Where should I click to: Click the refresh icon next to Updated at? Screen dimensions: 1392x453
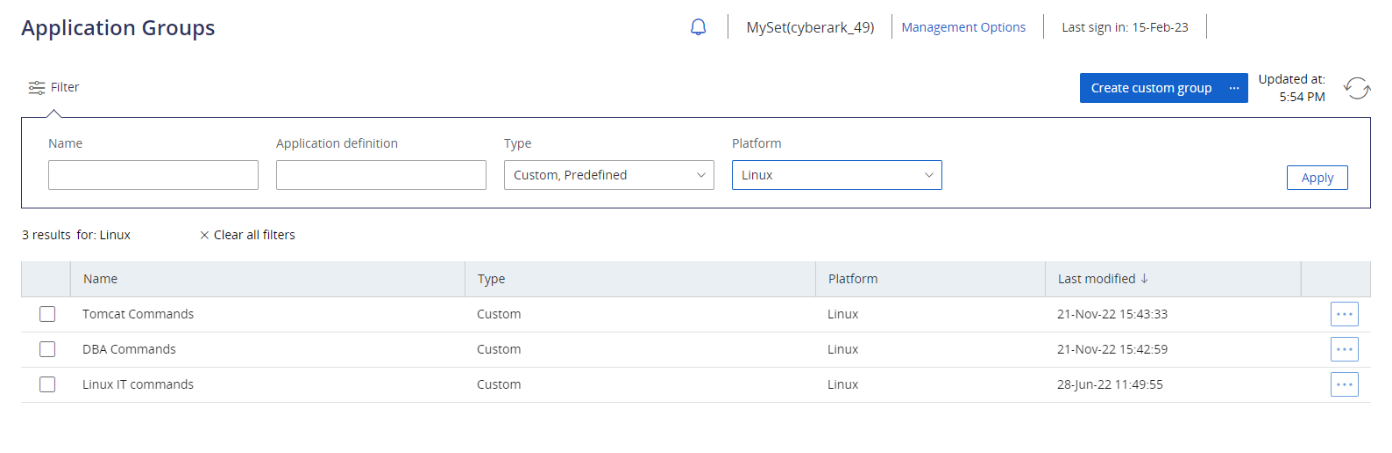(x=1356, y=88)
